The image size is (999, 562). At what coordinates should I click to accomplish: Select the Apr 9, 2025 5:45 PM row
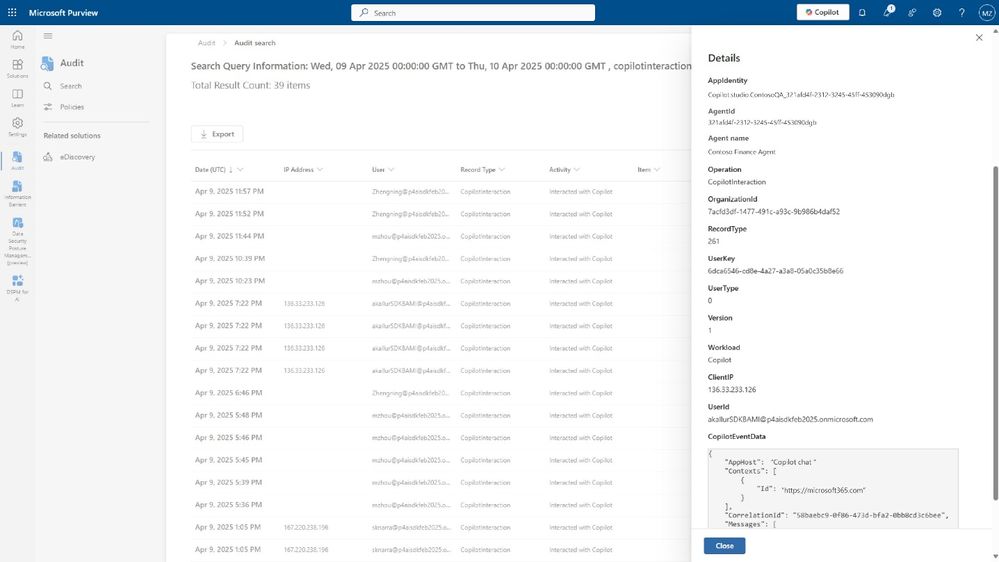click(x=441, y=460)
